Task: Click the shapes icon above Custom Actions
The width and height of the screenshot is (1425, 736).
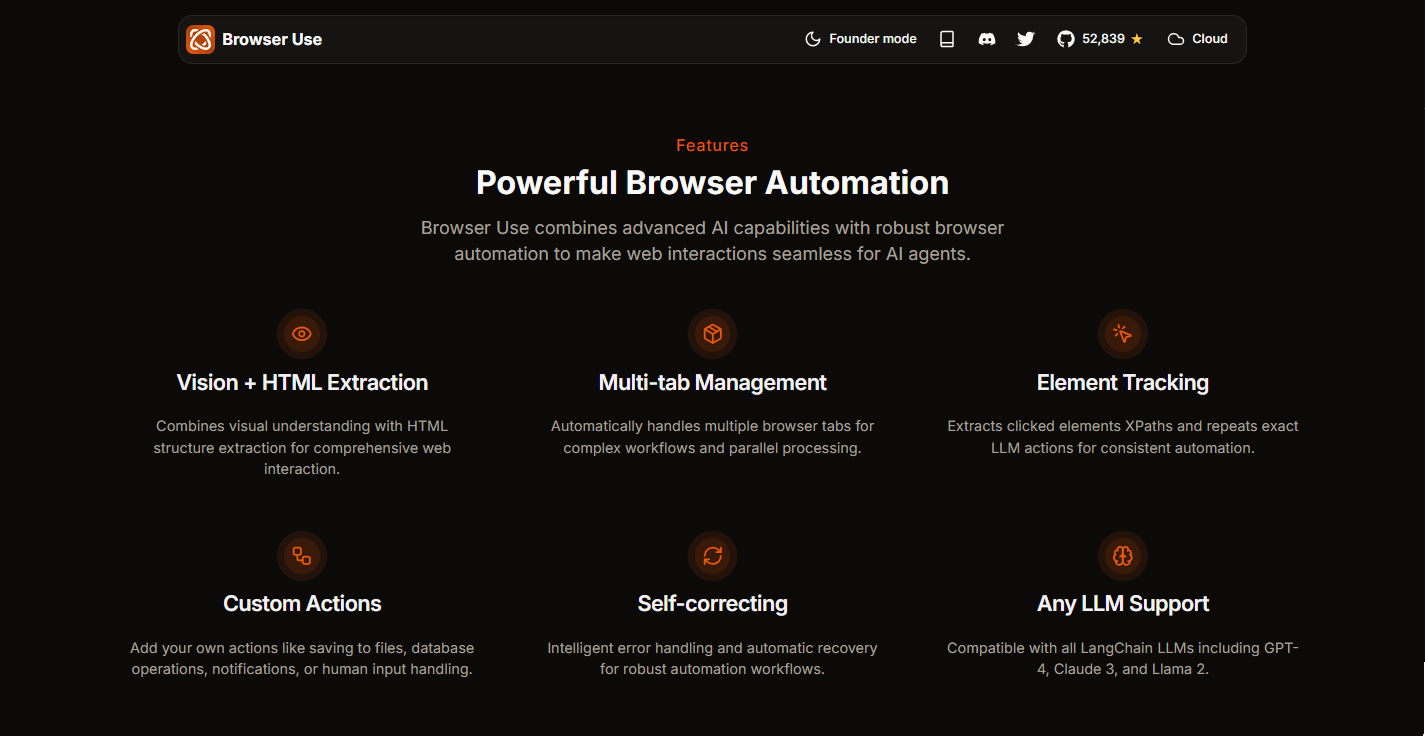Action: click(302, 556)
